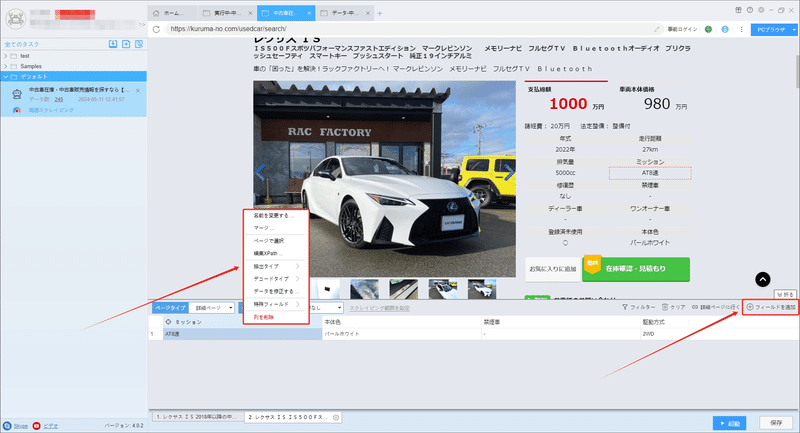Open the three-dot more options menu
Screen dimensions: 800x433
pyautogui.click(x=741, y=29)
